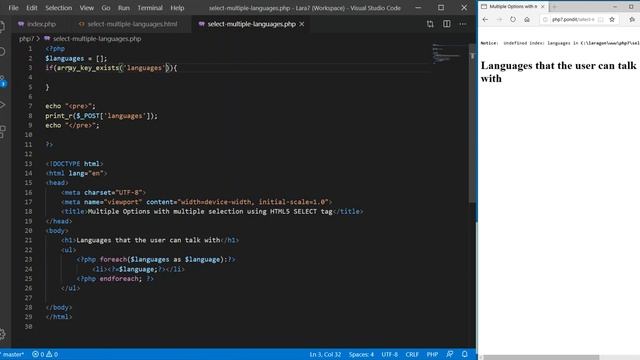Image resolution: width=640 pixels, height=360 pixels.
Task: Open the favorites list in browser toolbar
Action: tap(632, 19)
